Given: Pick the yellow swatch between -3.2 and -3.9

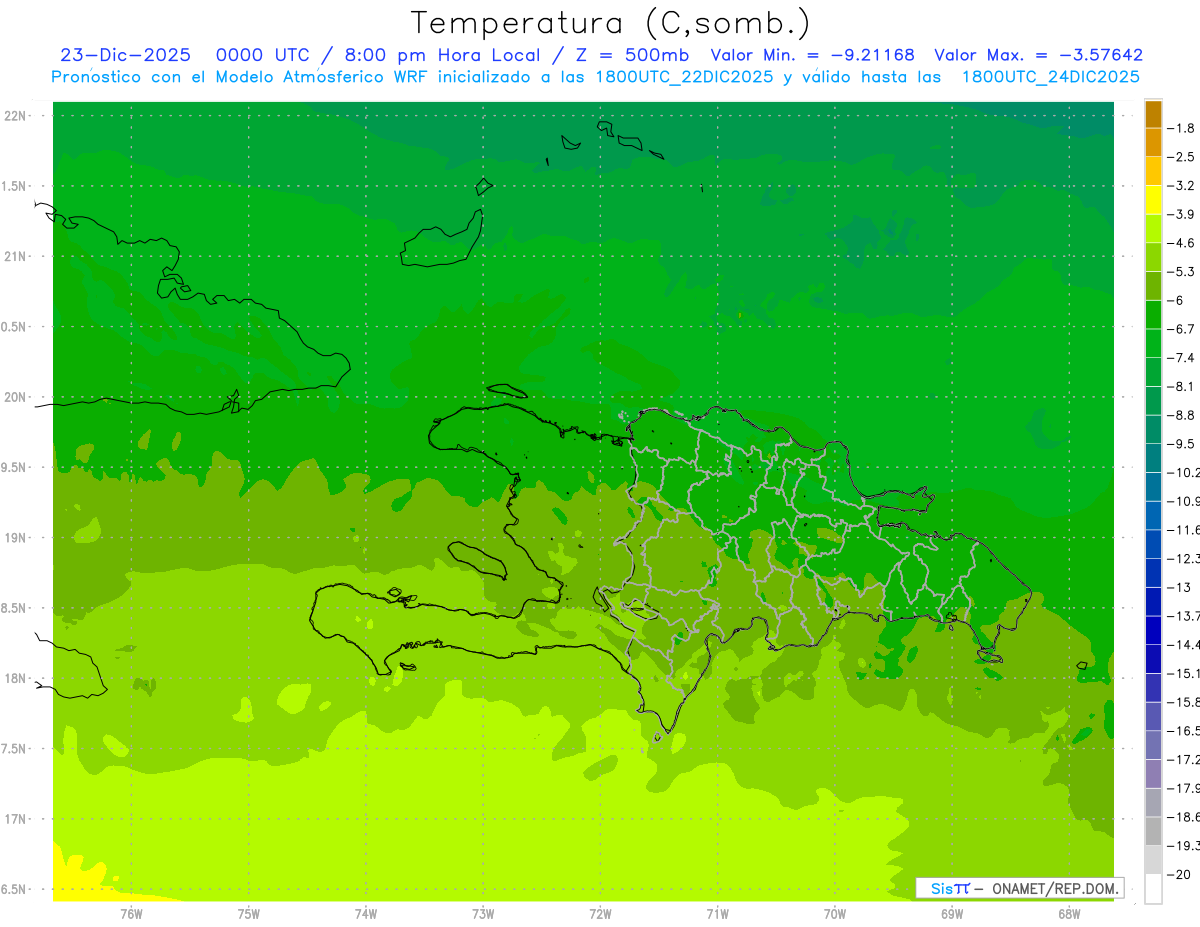Looking at the screenshot, I should coord(1153,200).
